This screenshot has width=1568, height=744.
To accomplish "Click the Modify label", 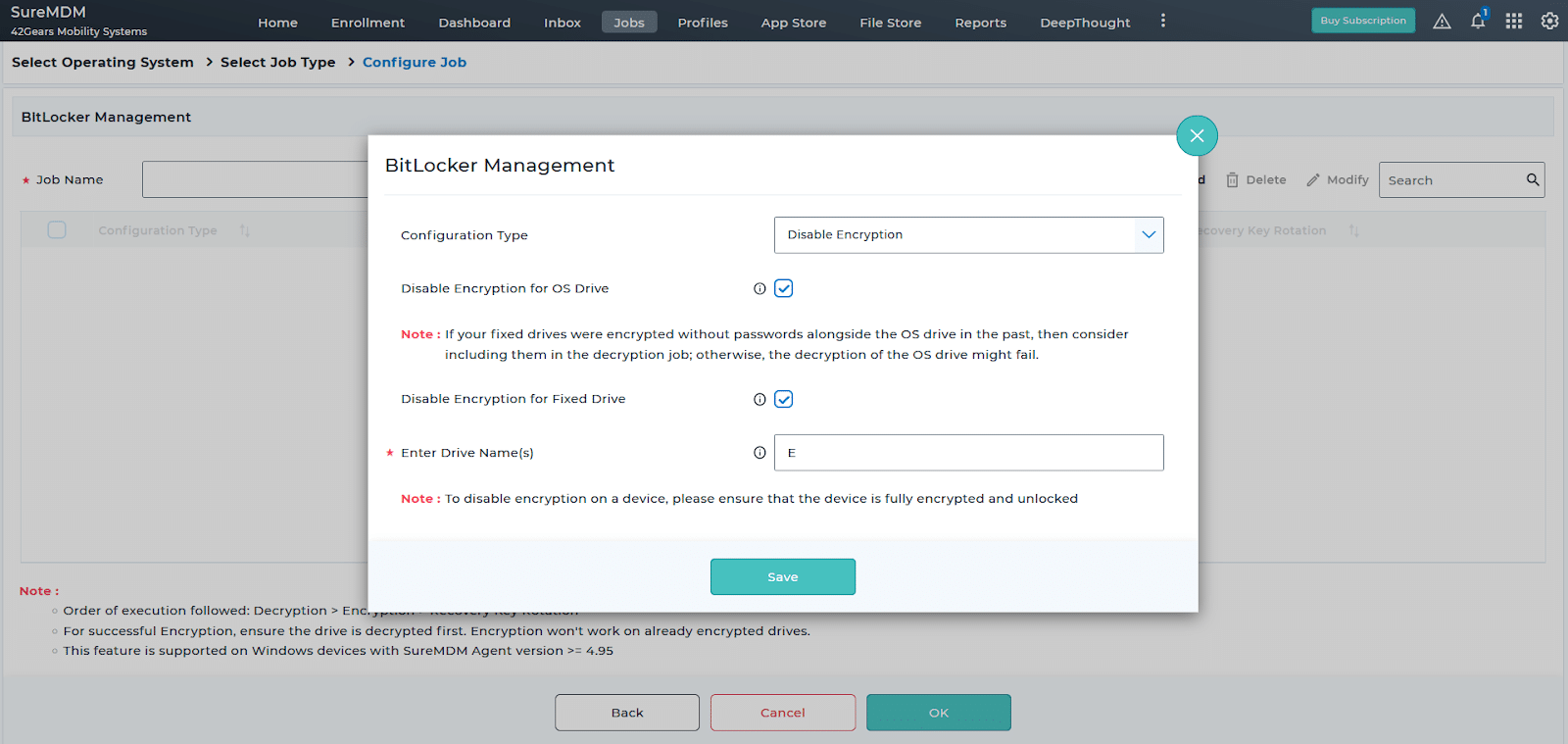I will (1347, 180).
